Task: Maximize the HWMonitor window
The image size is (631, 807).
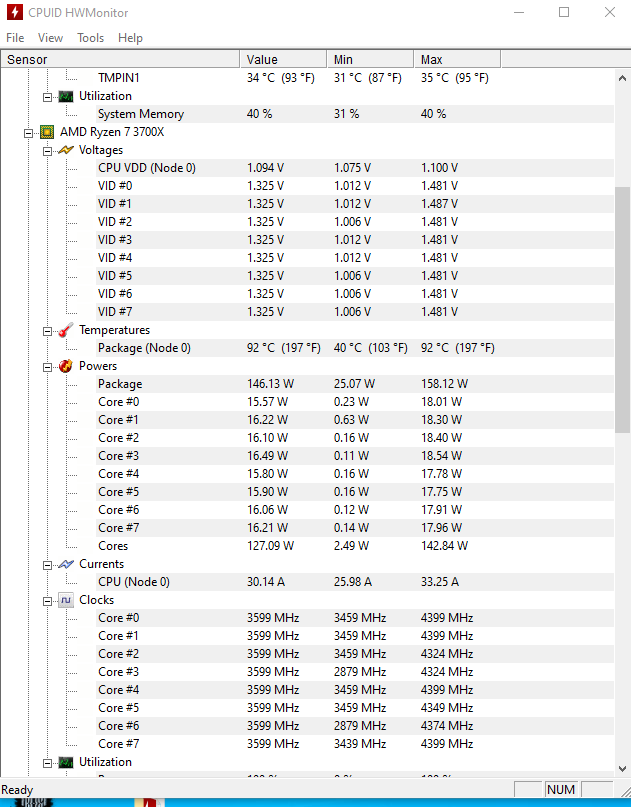Action: pyautogui.click(x=564, y=12)
